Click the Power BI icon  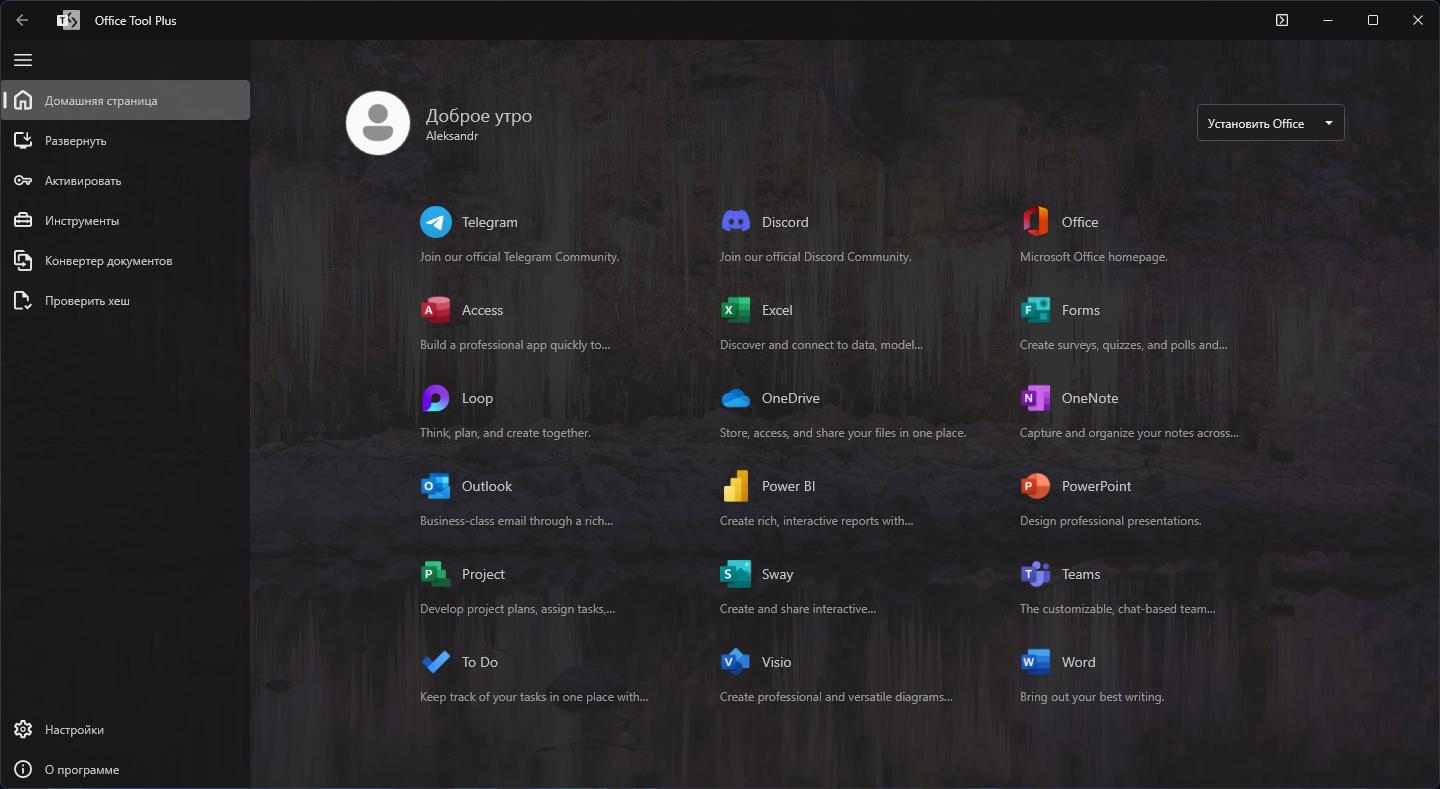(736, 486)
